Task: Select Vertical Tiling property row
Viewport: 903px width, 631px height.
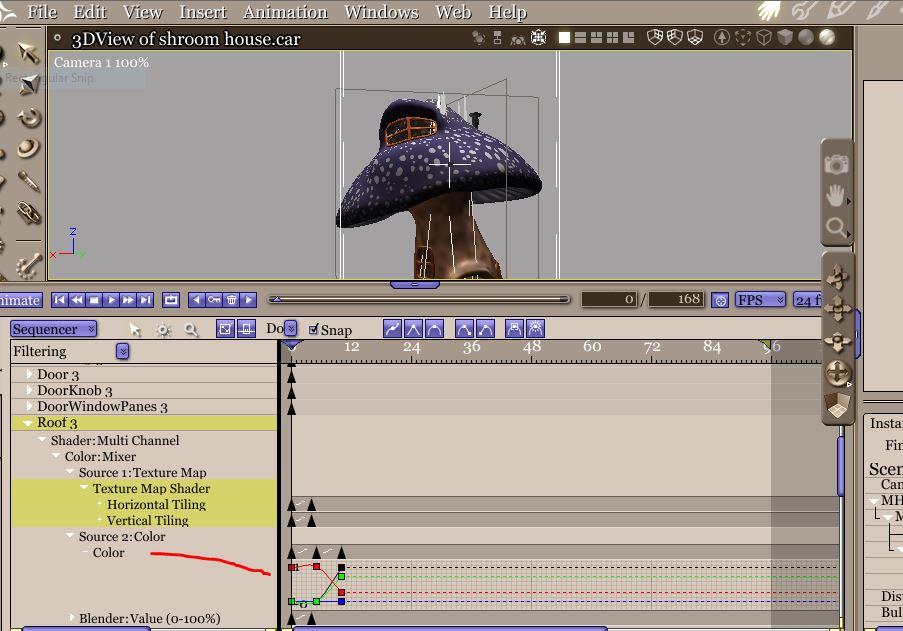Action: (x=144, y=520)
